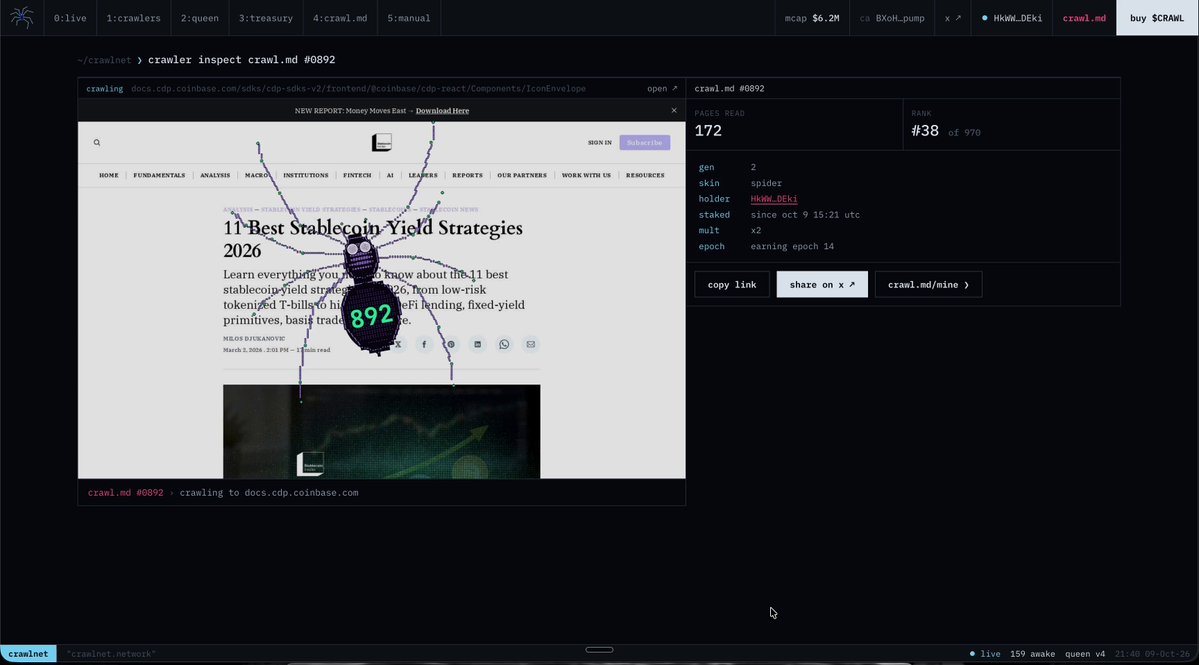The height and width of the screenshot is (665, 1199).
Task: Click the copy link button
Action: tap(732, 284)
